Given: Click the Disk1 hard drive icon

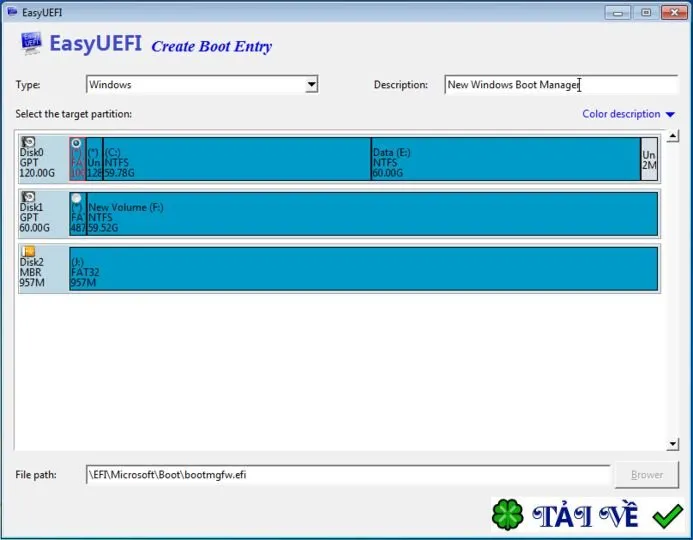Looking at the screenshot, I should pos(28,197).
